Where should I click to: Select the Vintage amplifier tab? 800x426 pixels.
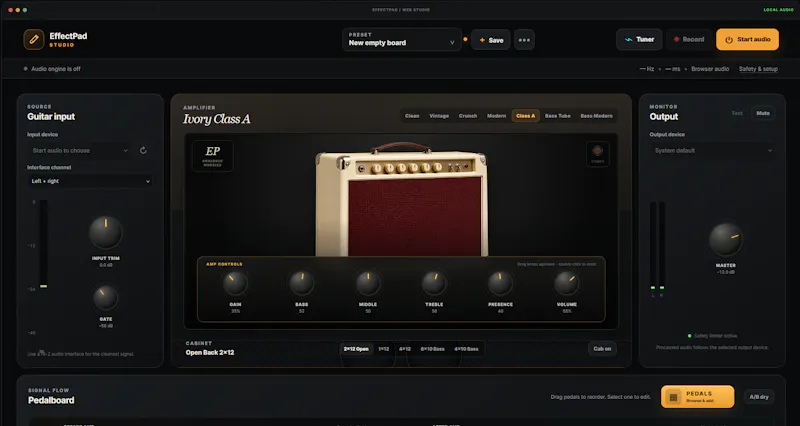pyautogui.click(x=439, y=116)
